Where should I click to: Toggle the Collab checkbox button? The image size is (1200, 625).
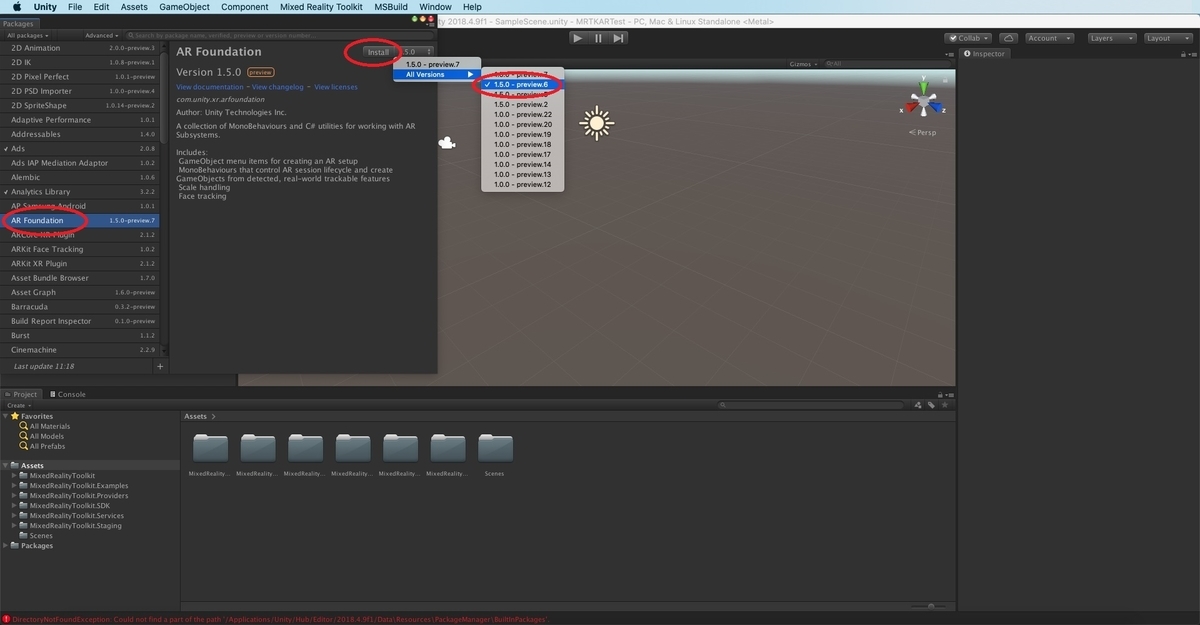pyautogui.click(x=968, y=38)
